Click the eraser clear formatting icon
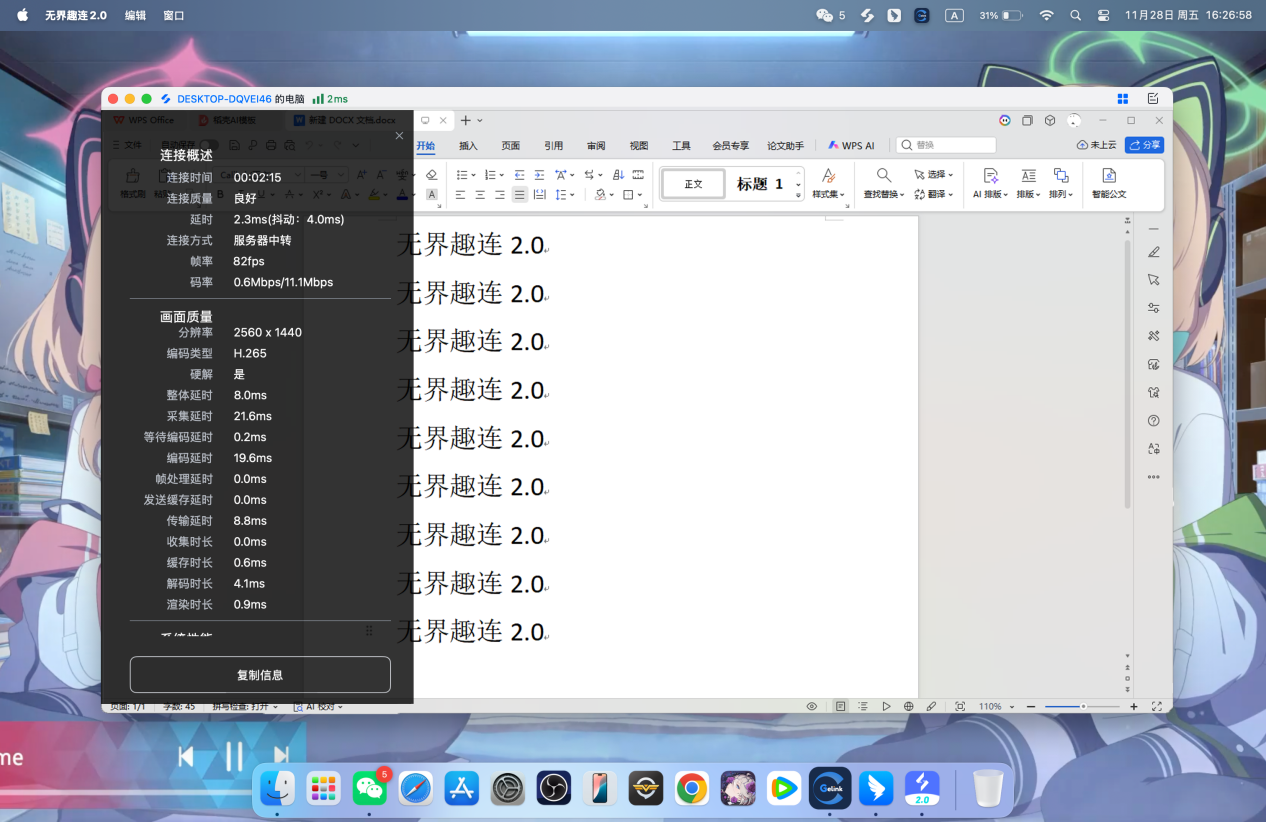 click(x=432, y=175)
